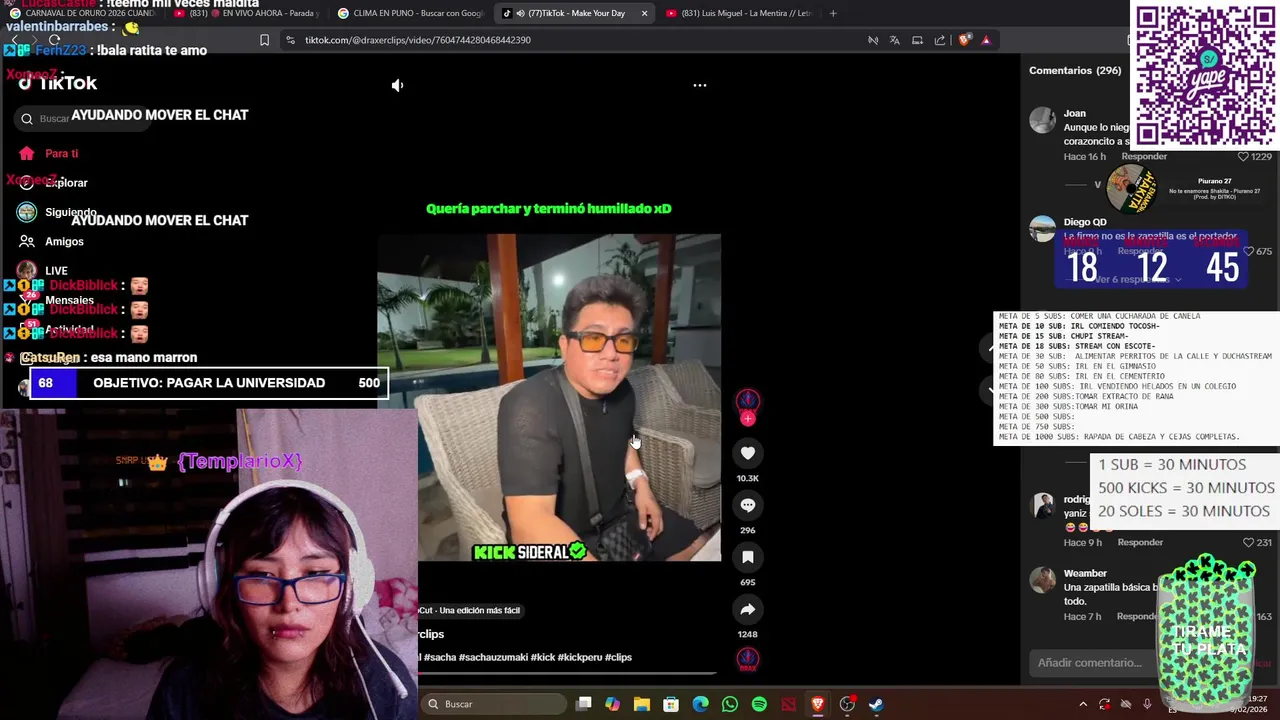This screenshot has width=1280, height=720.
Task: Like Joan's comment with 1229 hearts
Action: click(x=1243, y=157)
